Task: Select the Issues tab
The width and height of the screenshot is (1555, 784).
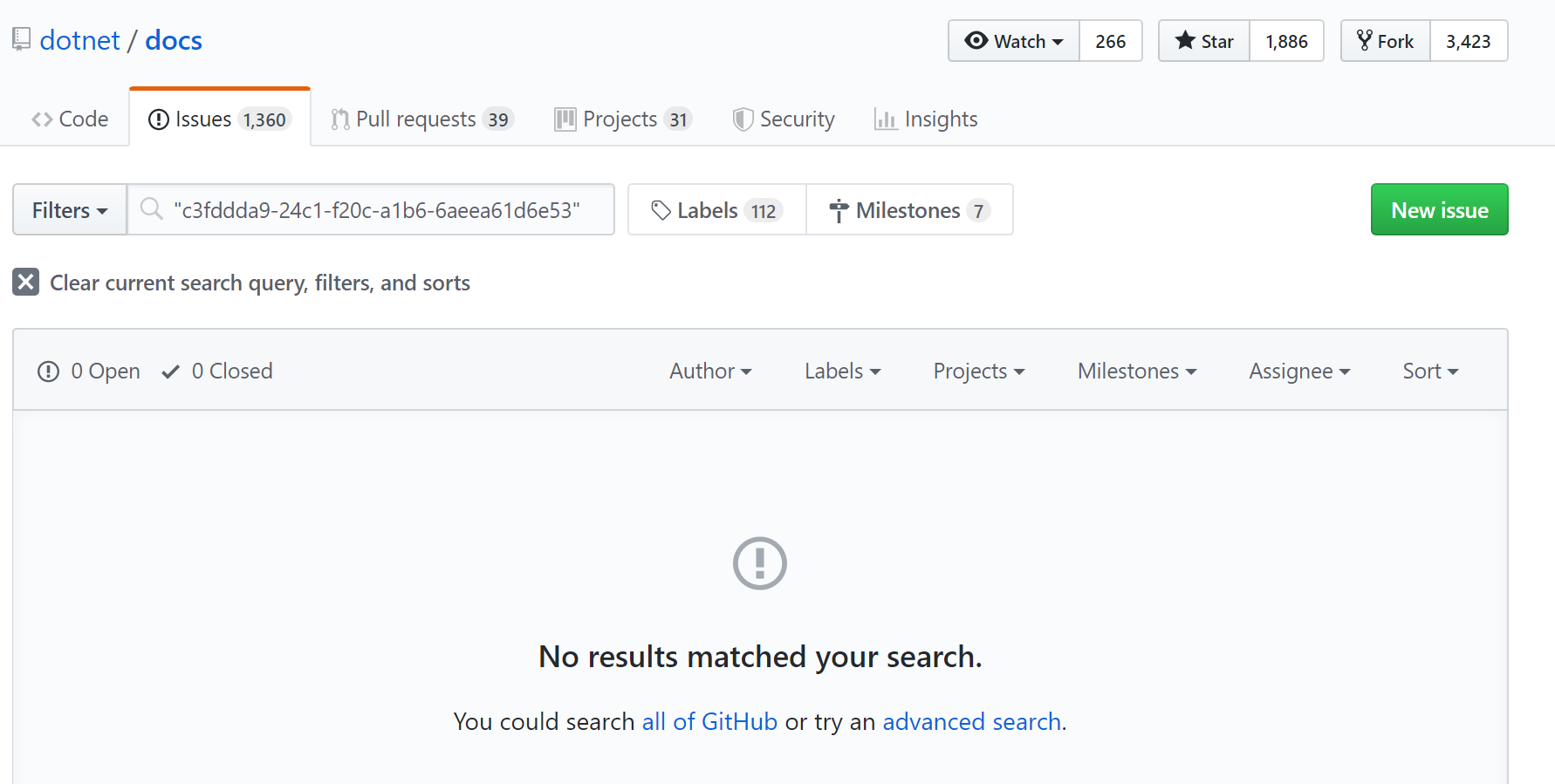Action: 220,119
